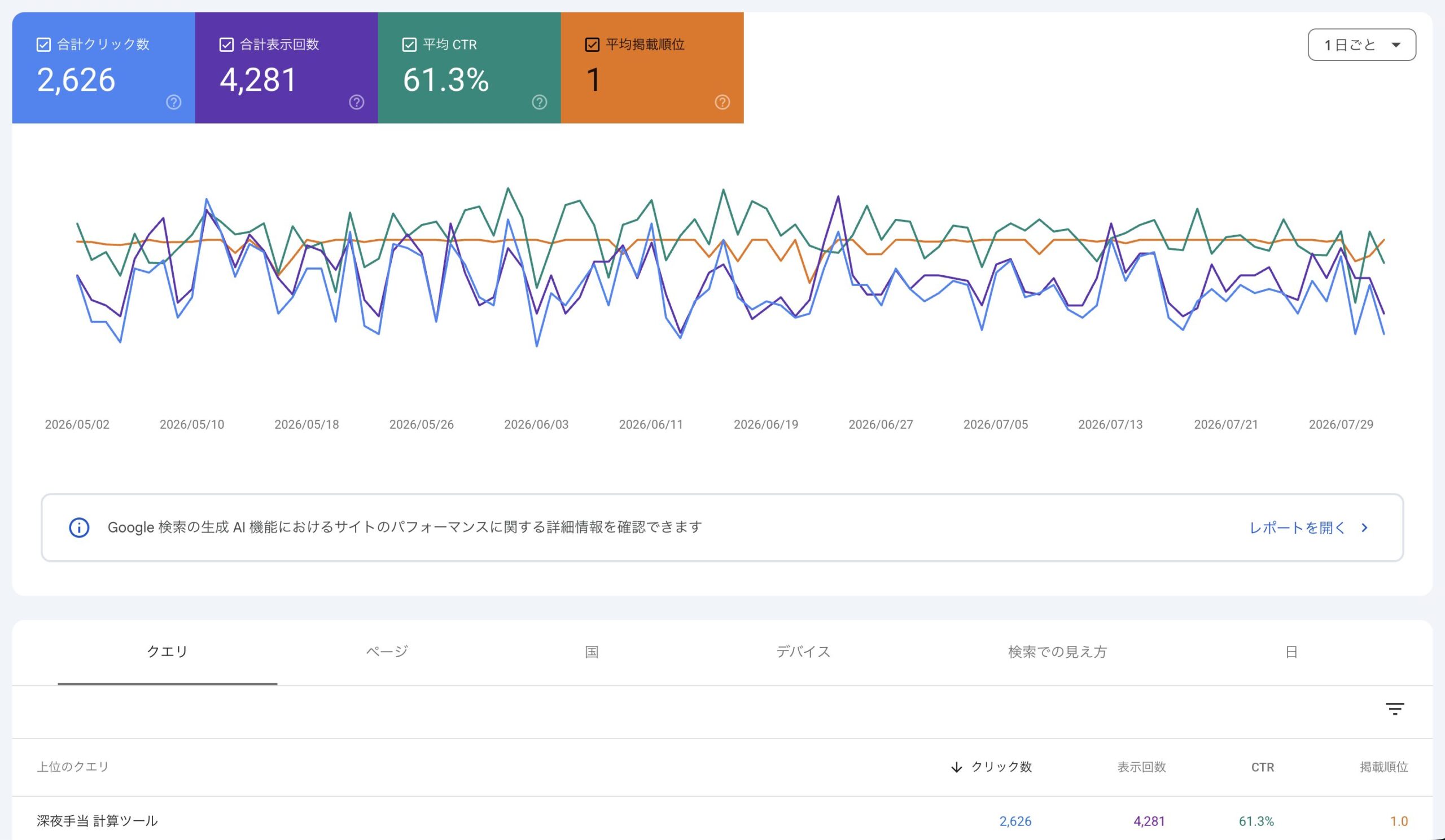Sort table by 表示回数 column header

pyautogui.click(x=1141, y=767)
